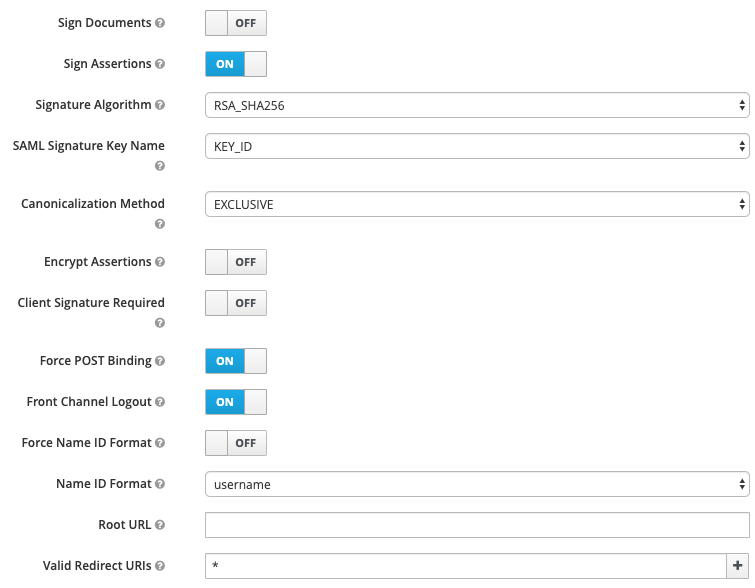Enable Force Name ID Format toggle
Screen dimensions: 755x588
236,443
